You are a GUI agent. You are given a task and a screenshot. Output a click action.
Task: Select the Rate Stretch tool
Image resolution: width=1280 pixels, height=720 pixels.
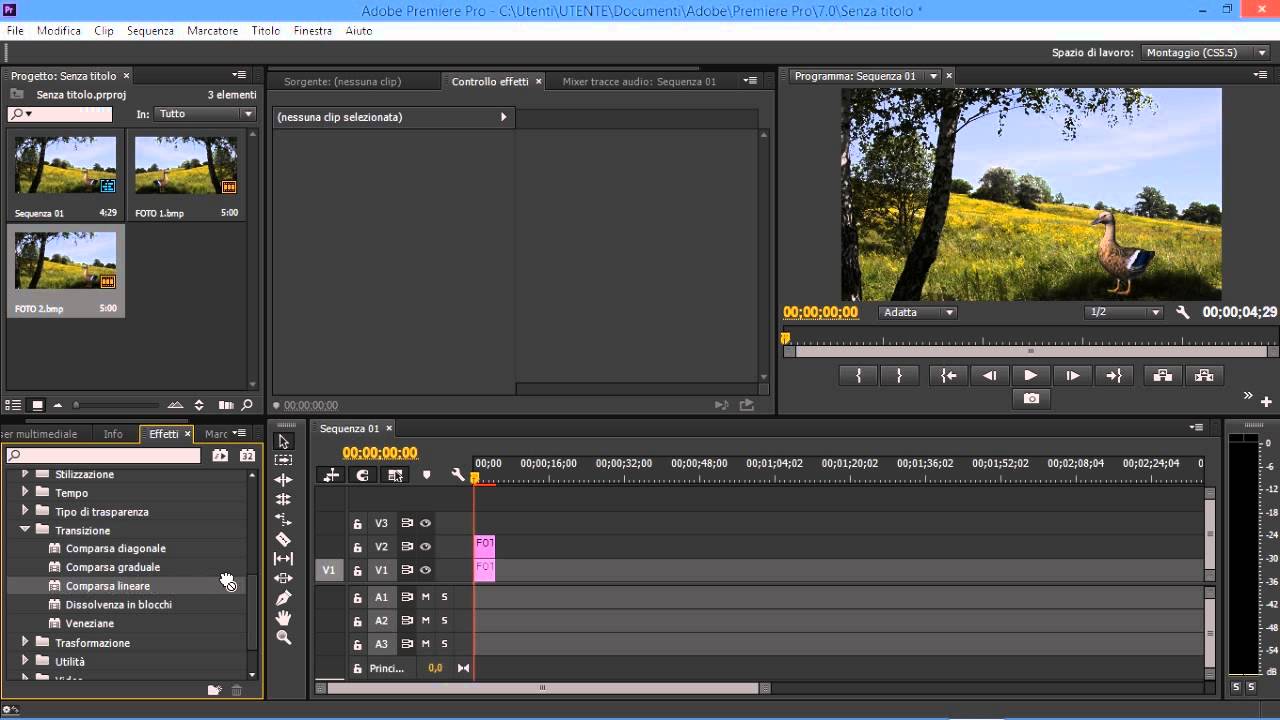(284, 519)
